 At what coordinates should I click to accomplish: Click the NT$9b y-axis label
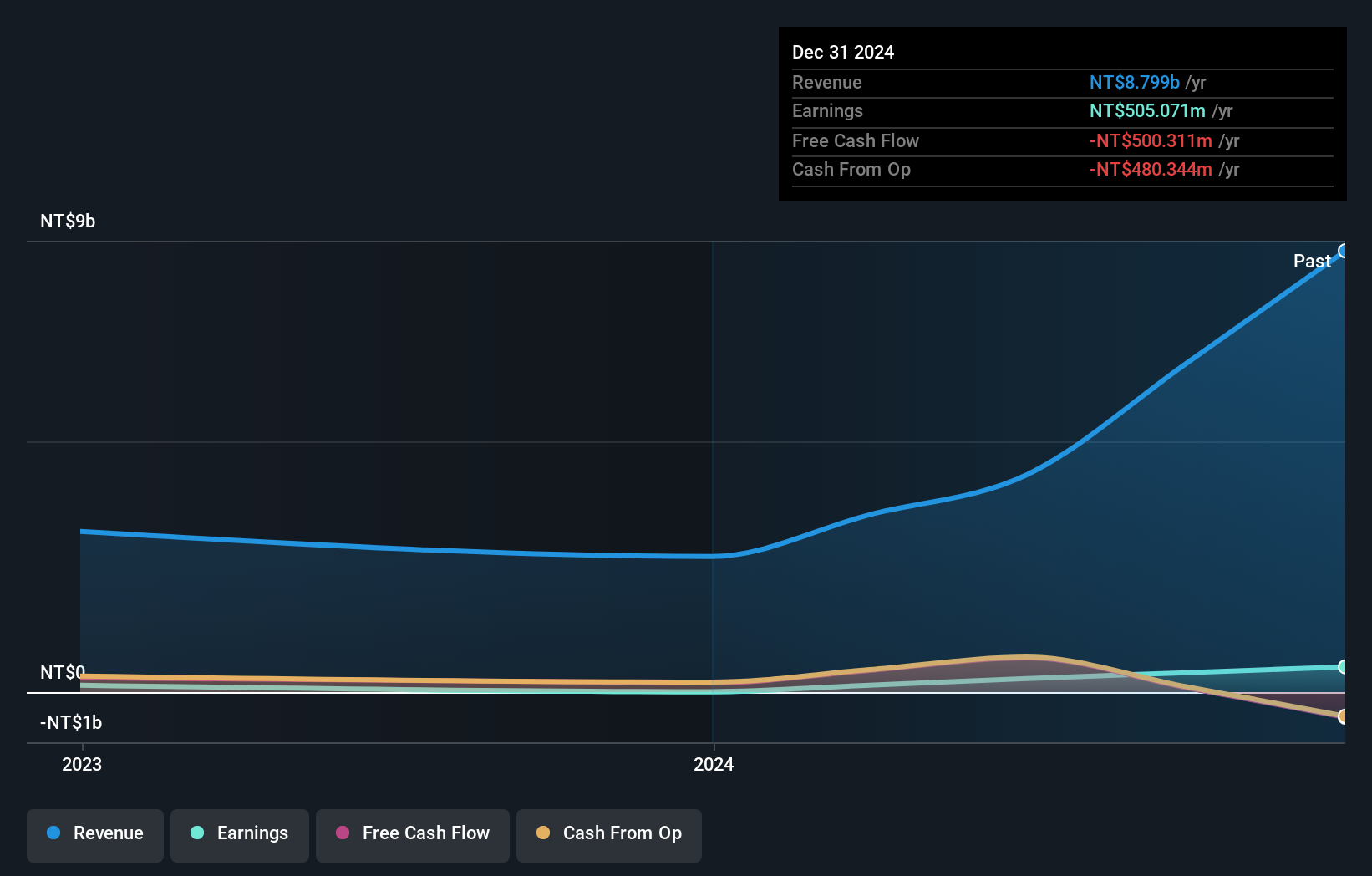click(x=68, y=222)
